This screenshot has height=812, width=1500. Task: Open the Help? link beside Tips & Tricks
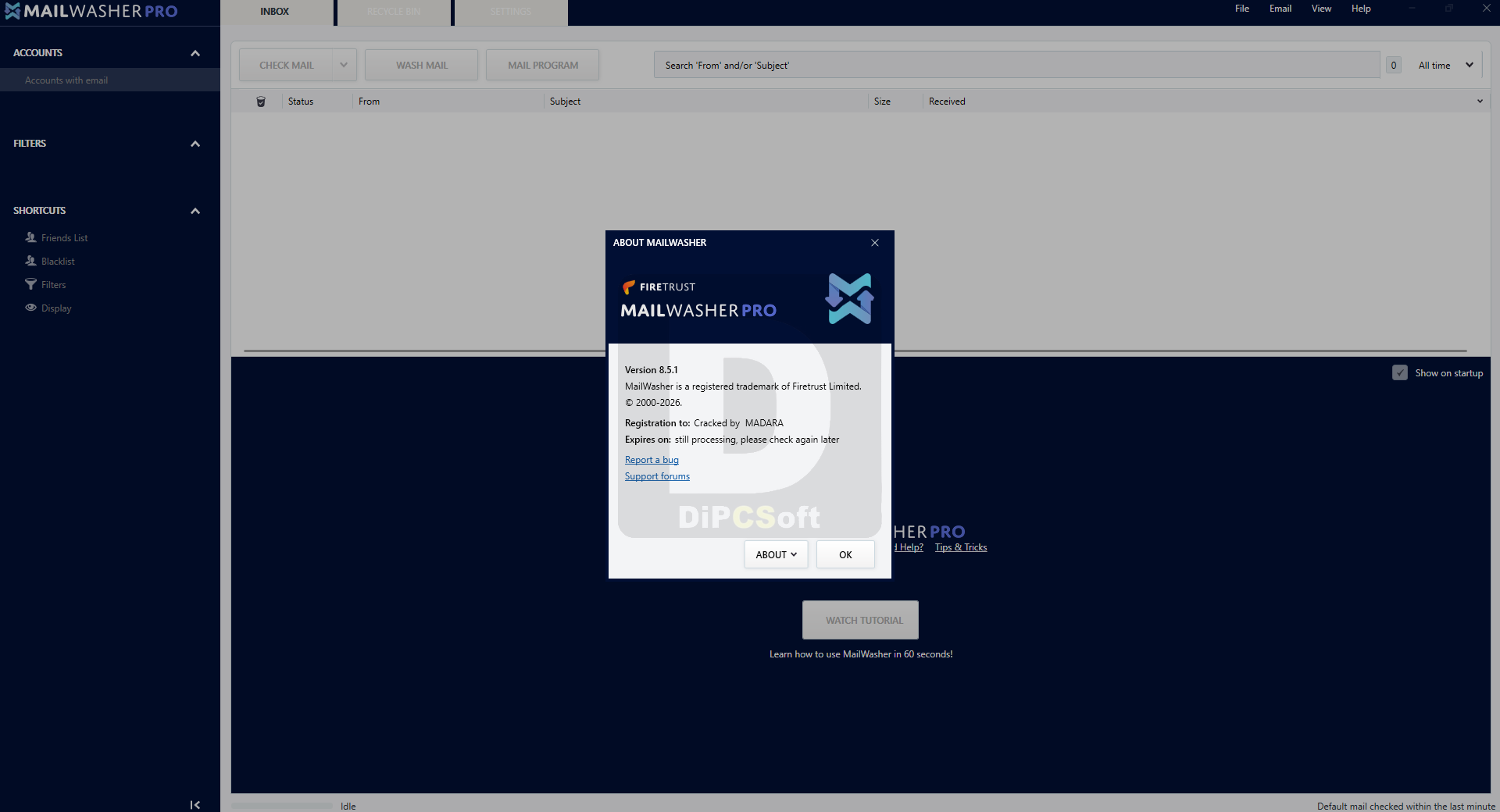(x=909, y=547)
